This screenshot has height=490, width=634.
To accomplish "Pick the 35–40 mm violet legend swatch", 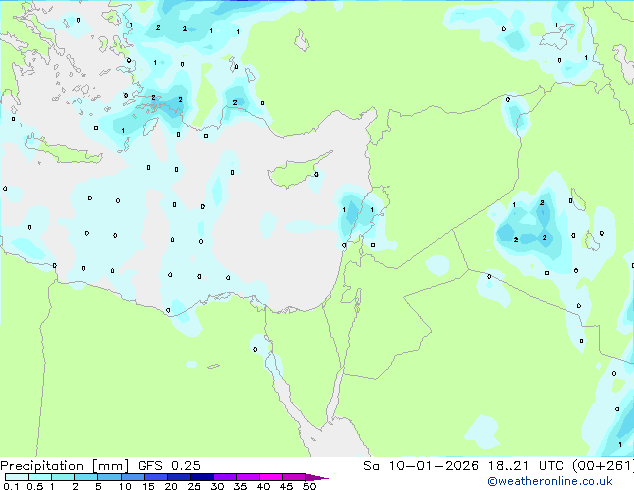I will (247, 477).
